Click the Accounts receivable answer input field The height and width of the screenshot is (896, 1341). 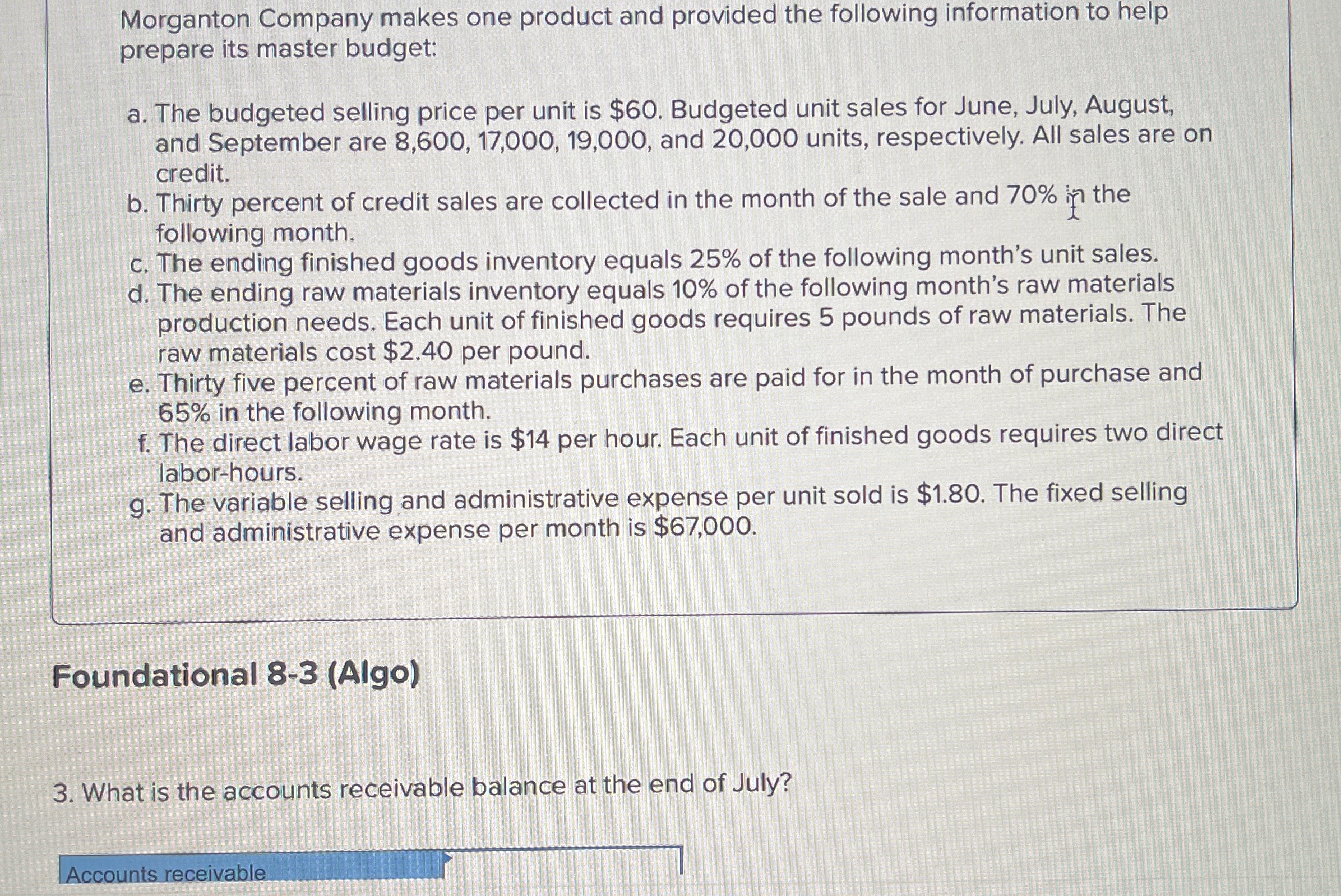tap(563, 862)
